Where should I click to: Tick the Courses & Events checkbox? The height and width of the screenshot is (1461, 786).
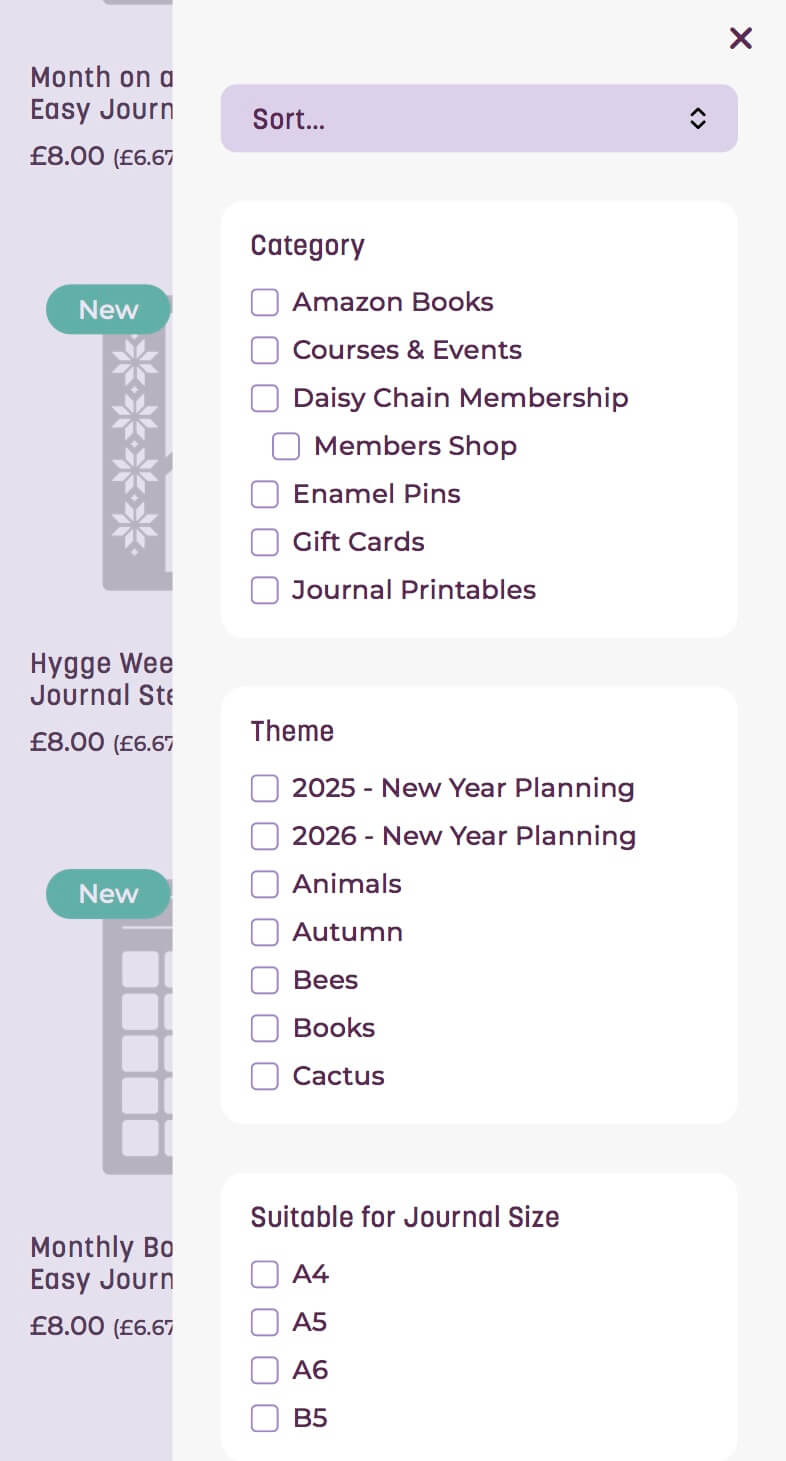pyautogui.click(x=265, y=350)
